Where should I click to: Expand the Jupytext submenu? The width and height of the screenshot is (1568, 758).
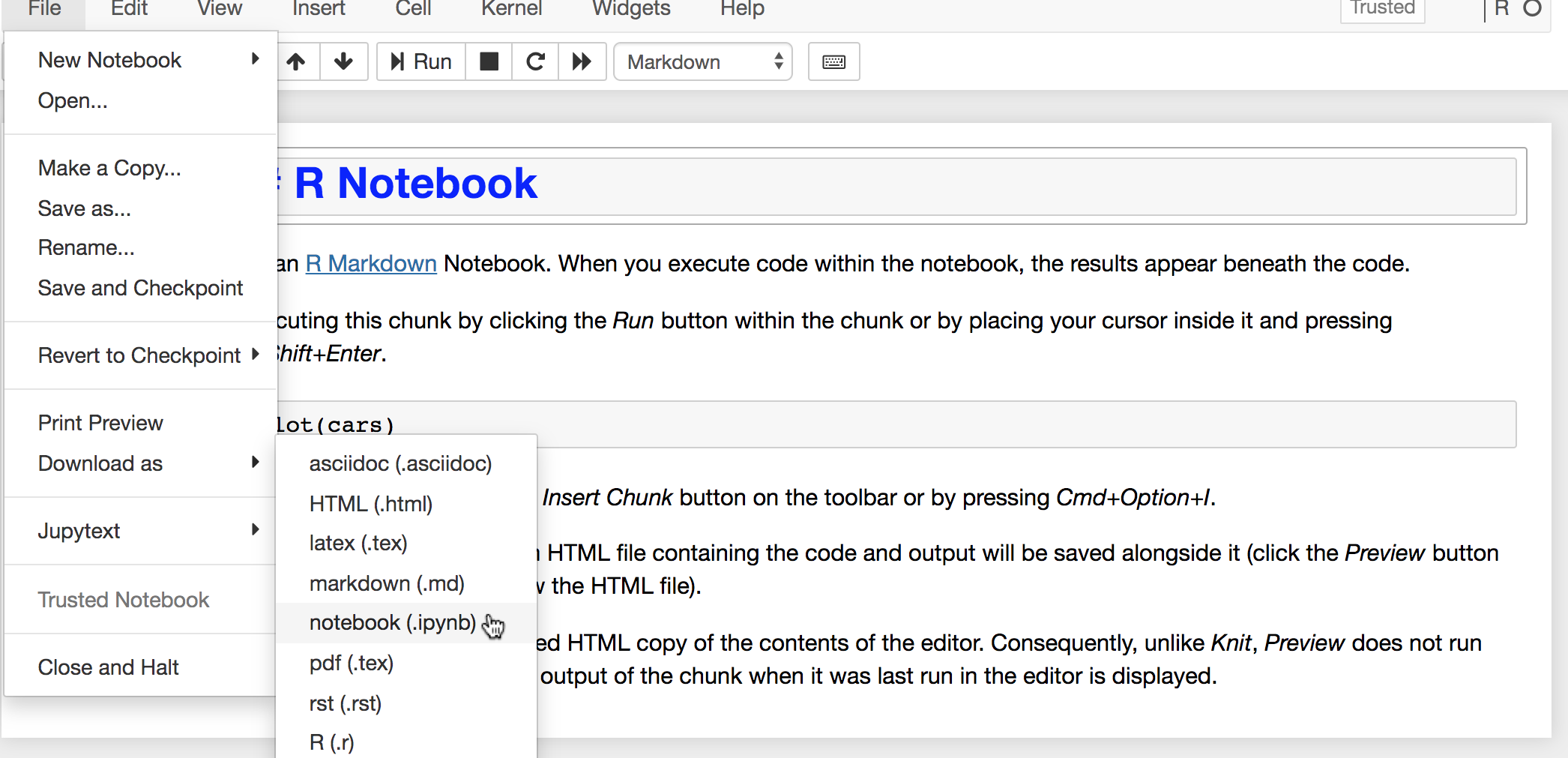point(148,531)
